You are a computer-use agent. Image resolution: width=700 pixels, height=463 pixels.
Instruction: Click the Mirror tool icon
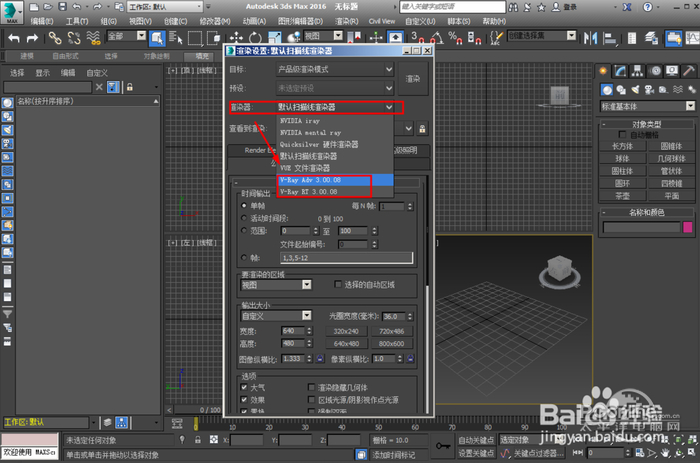pos(591,38)
